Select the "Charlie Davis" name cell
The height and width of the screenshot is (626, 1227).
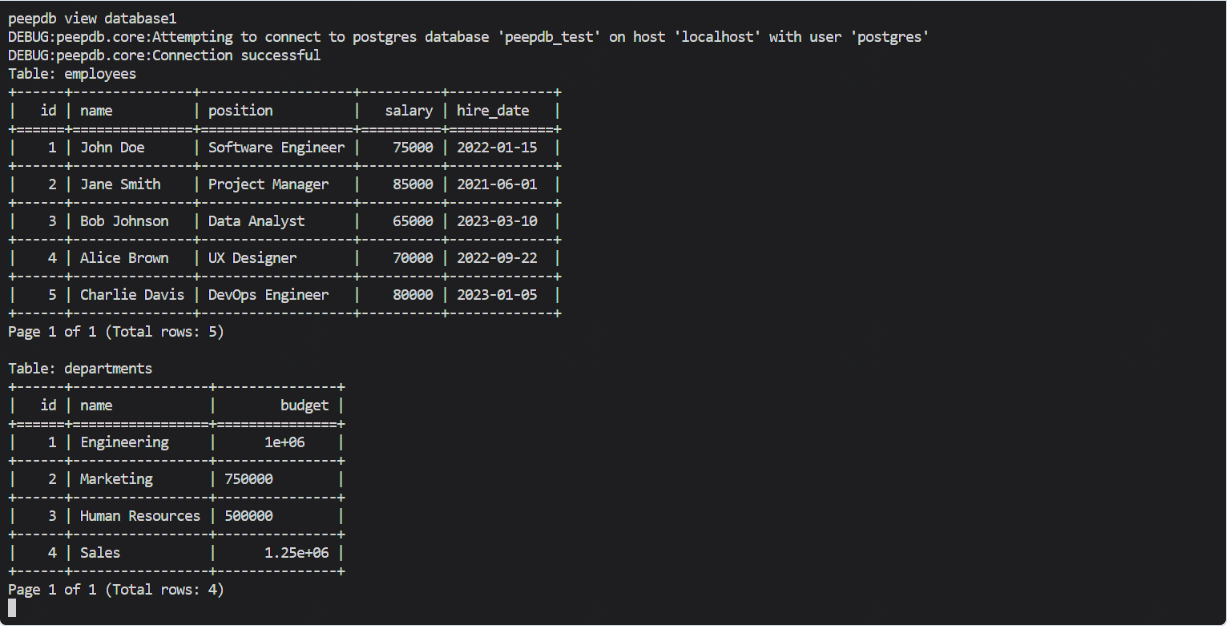(x=132, y=295)
